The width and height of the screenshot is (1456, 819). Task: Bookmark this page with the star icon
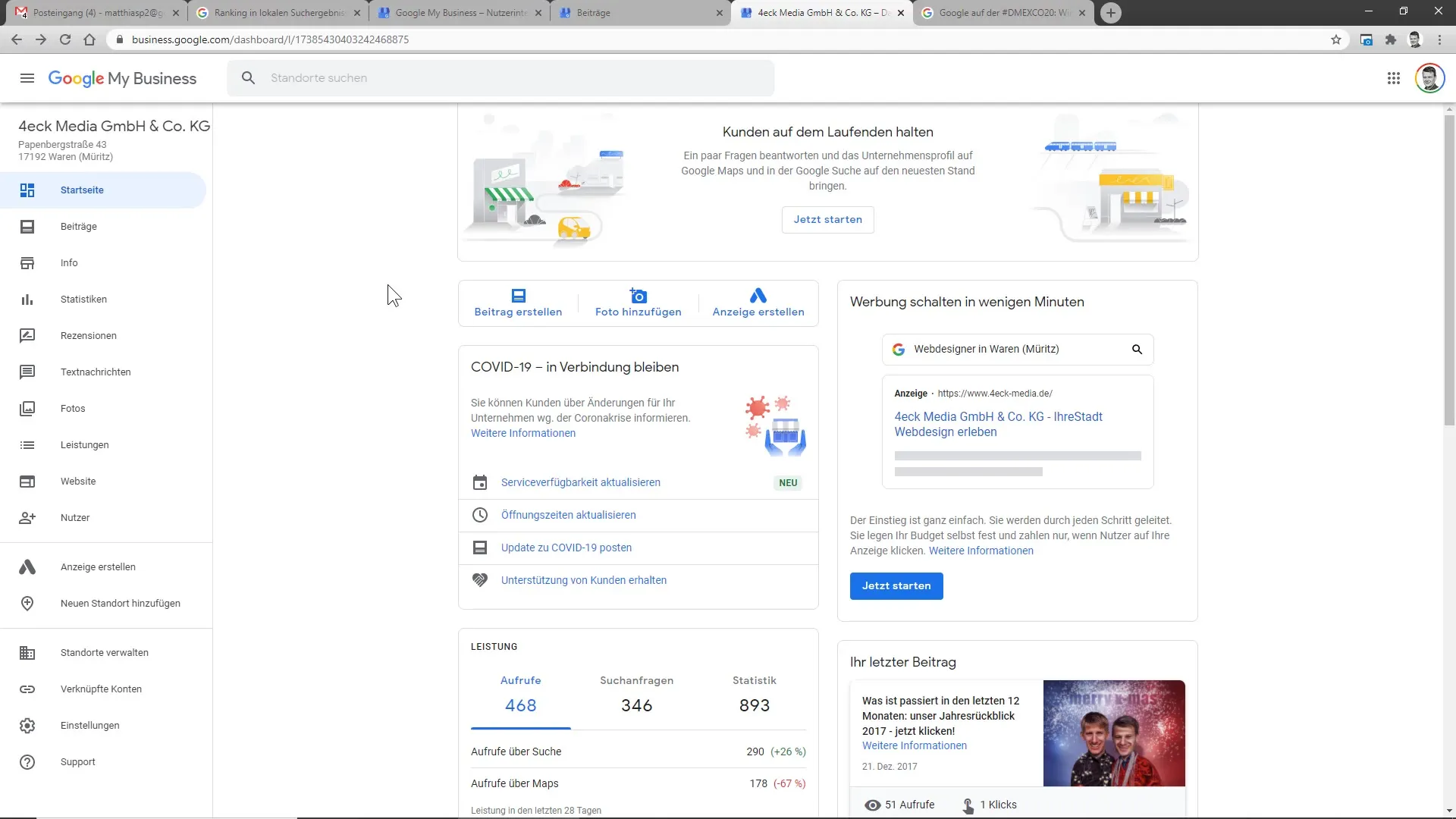pyautogui.click(x=1336, y=39)
